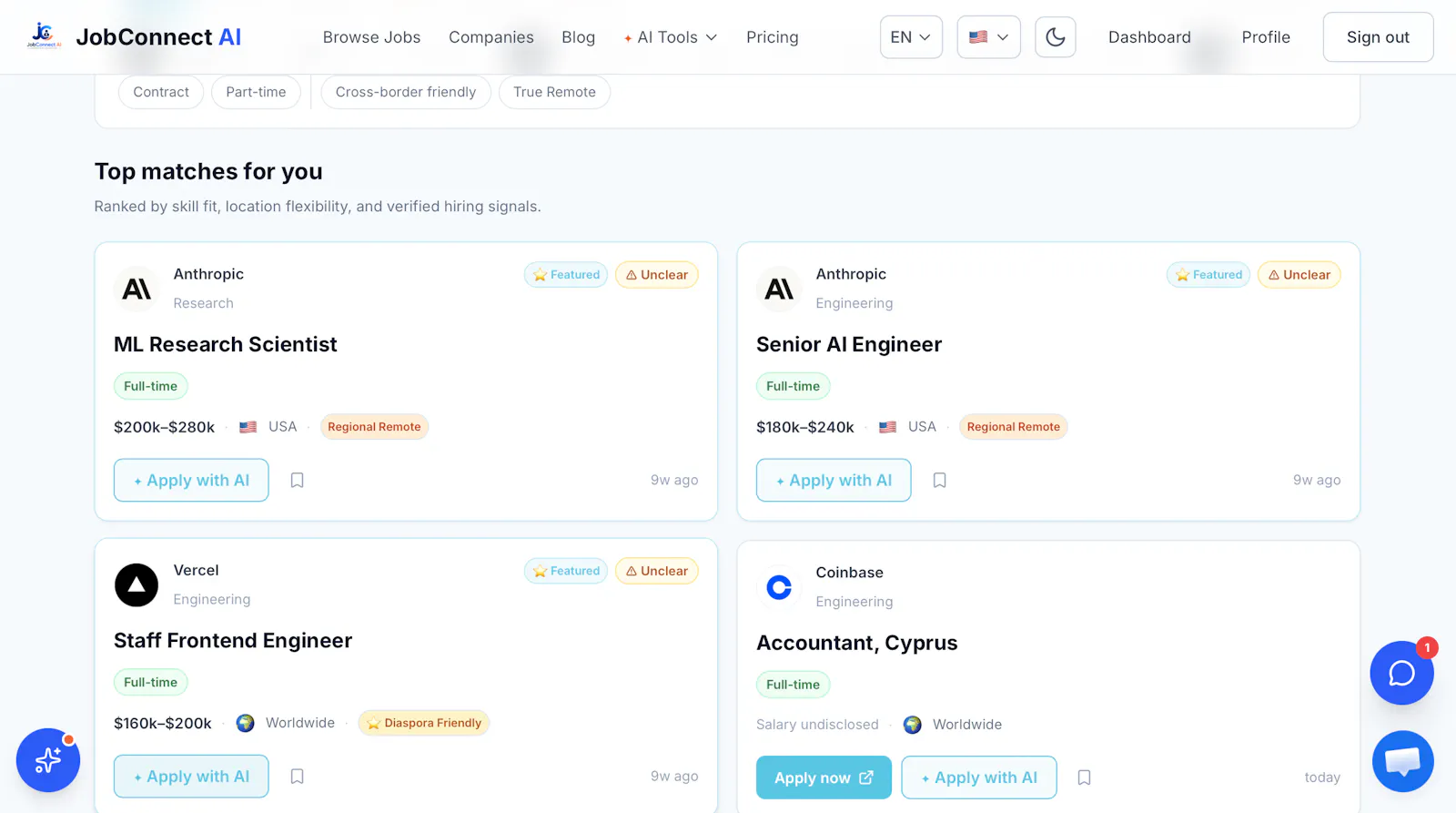The image size is (1456, 813).
Task: Click the $200k–$280k salary text
Action: click(x=165, y=427)
